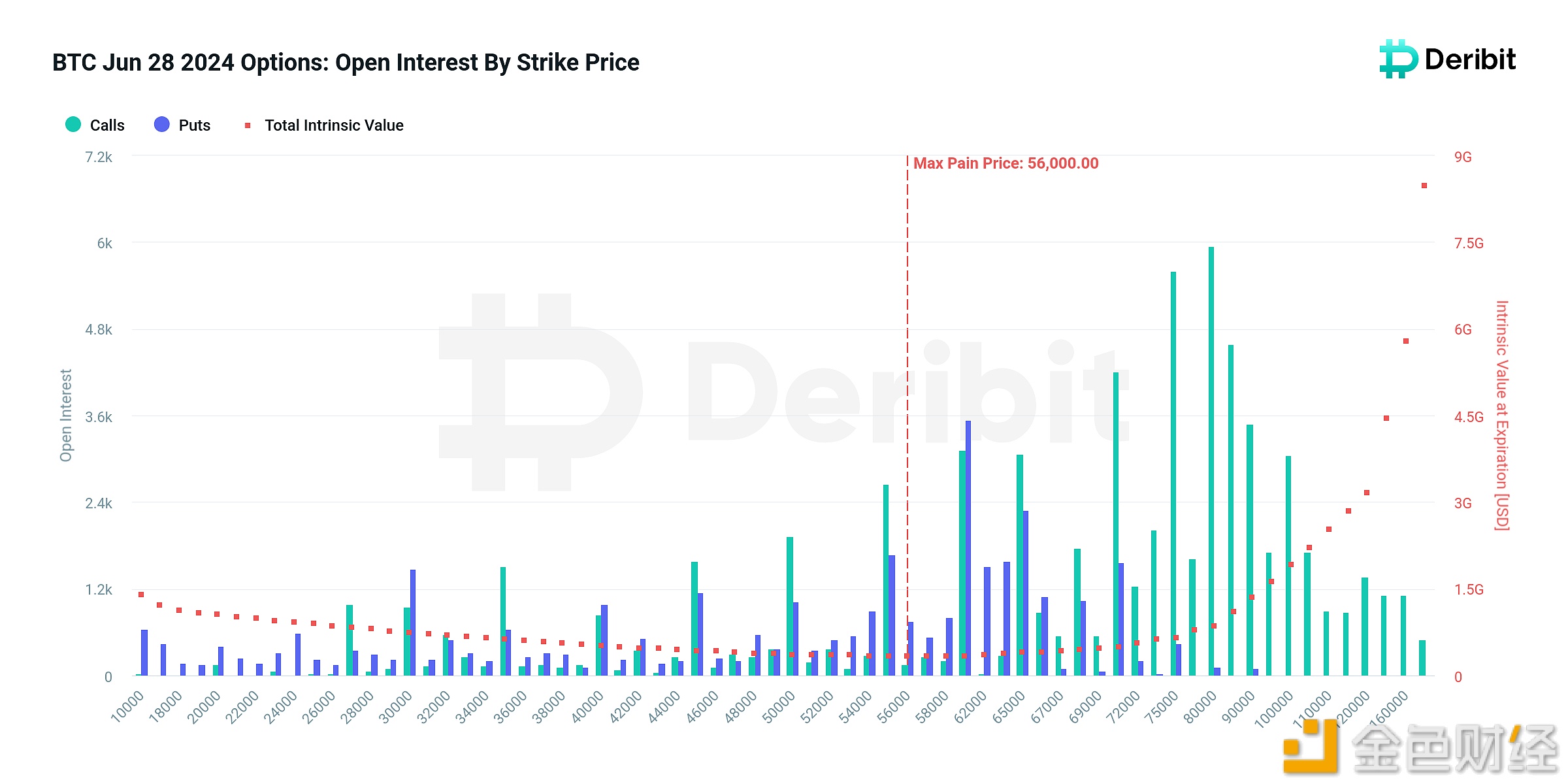Click the 10000 strike axis label
Screen dimensions: 1568x784
pos(127,708)
